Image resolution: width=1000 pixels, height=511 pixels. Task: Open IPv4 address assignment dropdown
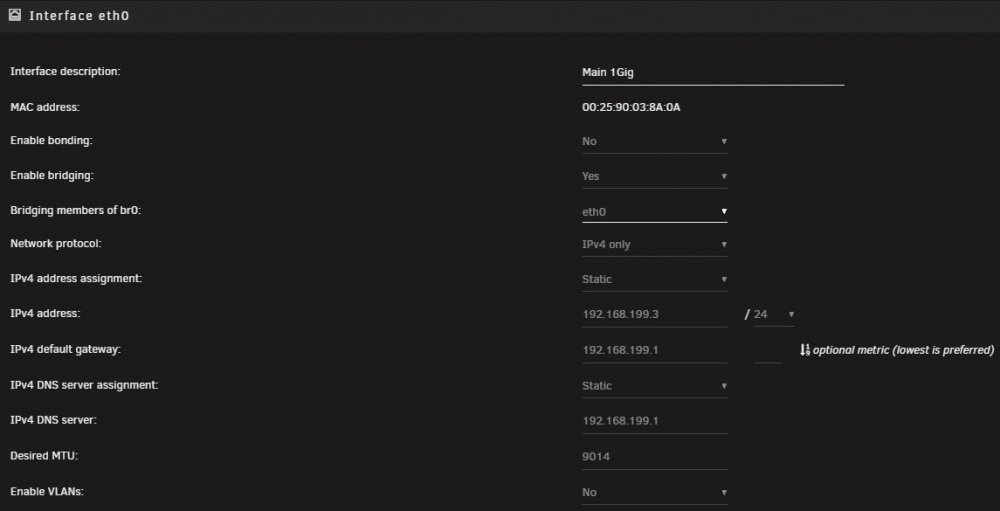click(654, 280)
